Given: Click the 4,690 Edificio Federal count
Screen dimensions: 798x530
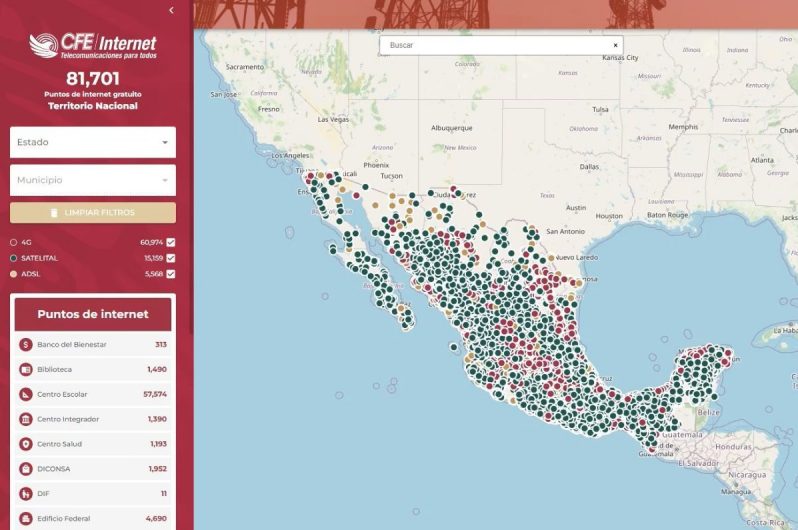Looking at the screenshot, I should point(156,519).
